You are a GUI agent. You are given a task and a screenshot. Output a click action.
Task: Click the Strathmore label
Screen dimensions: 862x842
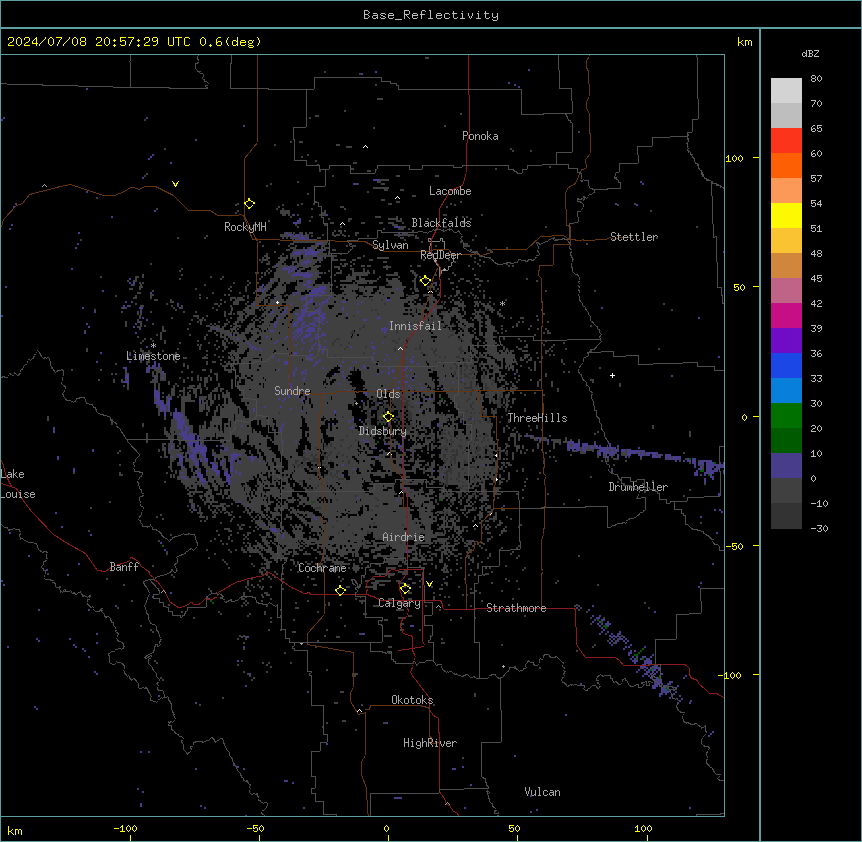[516, 608]
